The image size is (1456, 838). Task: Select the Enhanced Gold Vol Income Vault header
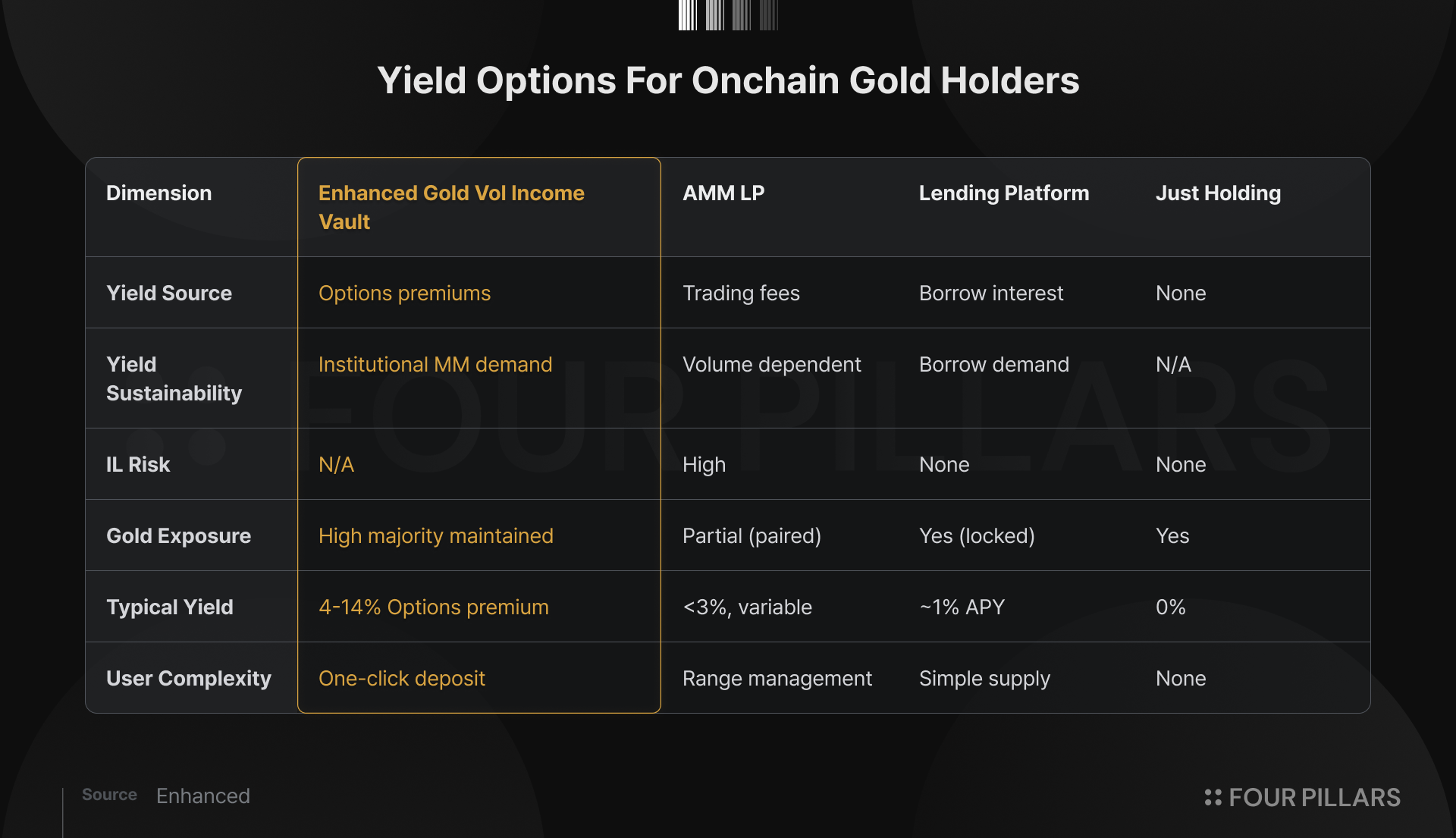pos(451,207)
